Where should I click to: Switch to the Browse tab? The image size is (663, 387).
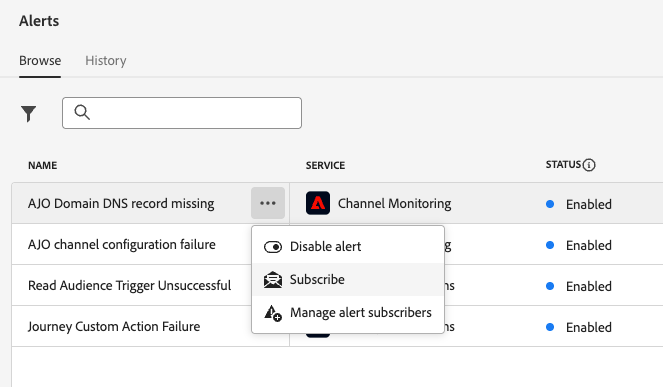40,60
